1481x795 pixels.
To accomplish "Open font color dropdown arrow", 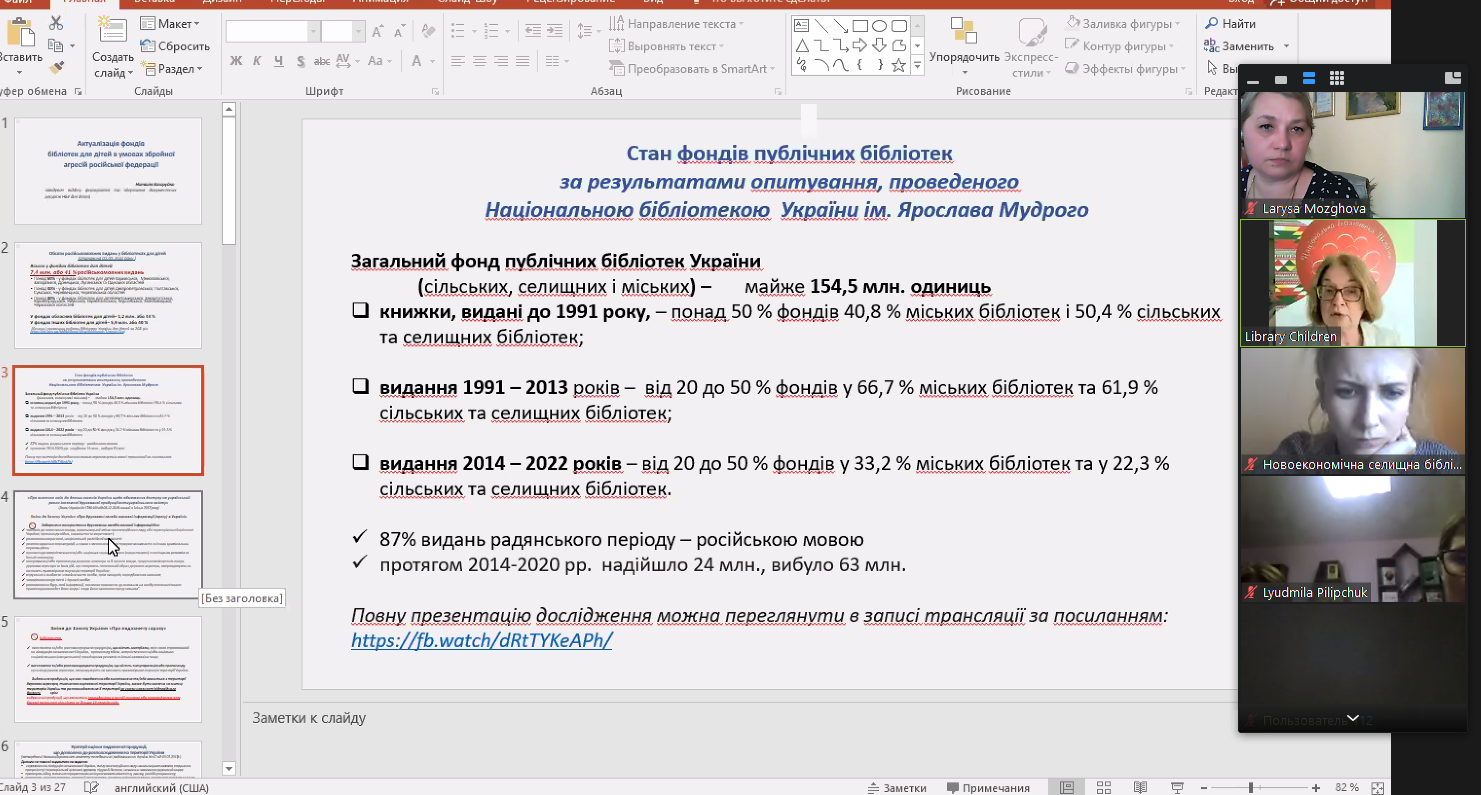I will tap(433, 61).
